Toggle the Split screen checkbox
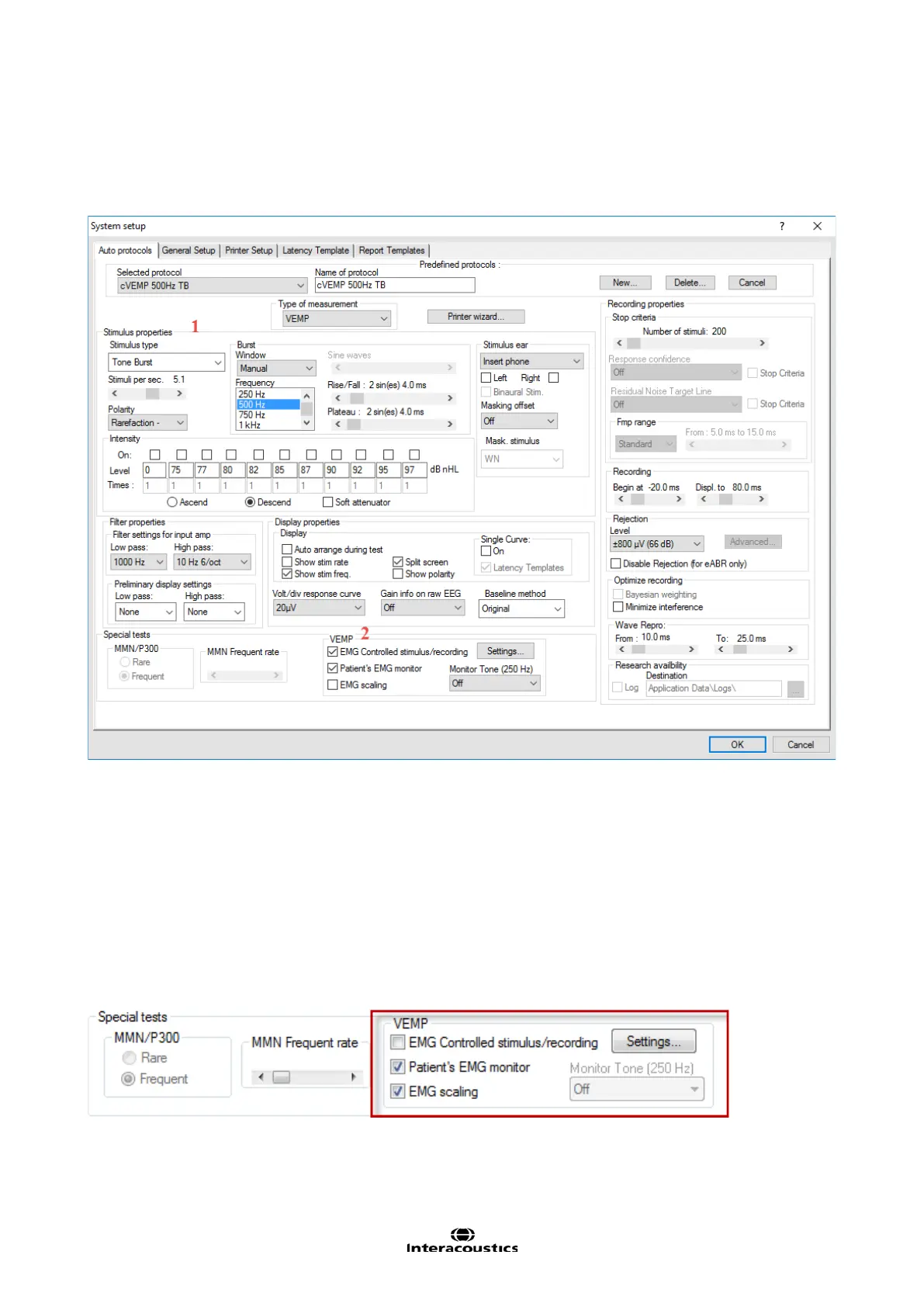Viewport: 924px width, 1307px height. point(398,562)
